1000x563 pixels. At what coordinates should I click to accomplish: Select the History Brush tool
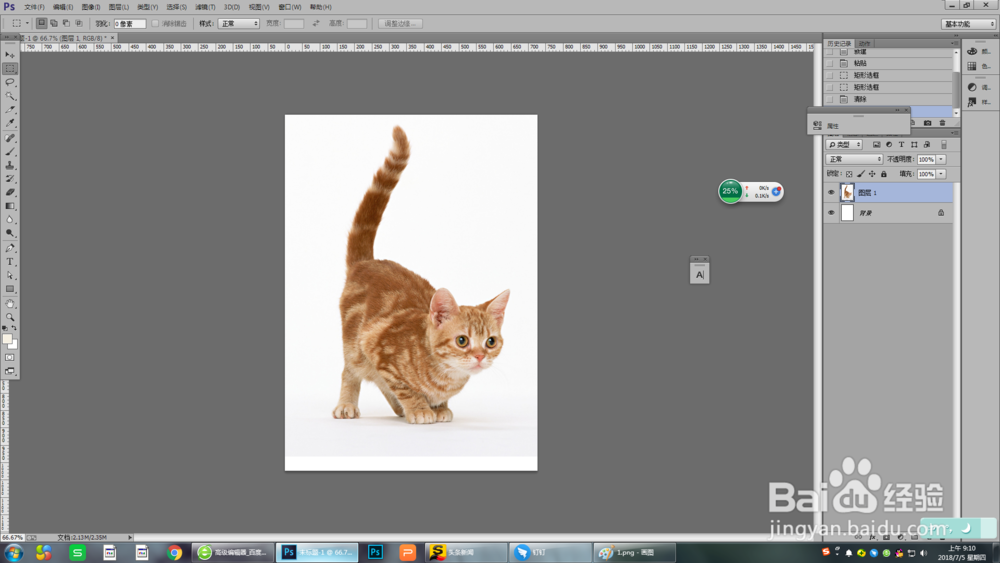point(10,179)
